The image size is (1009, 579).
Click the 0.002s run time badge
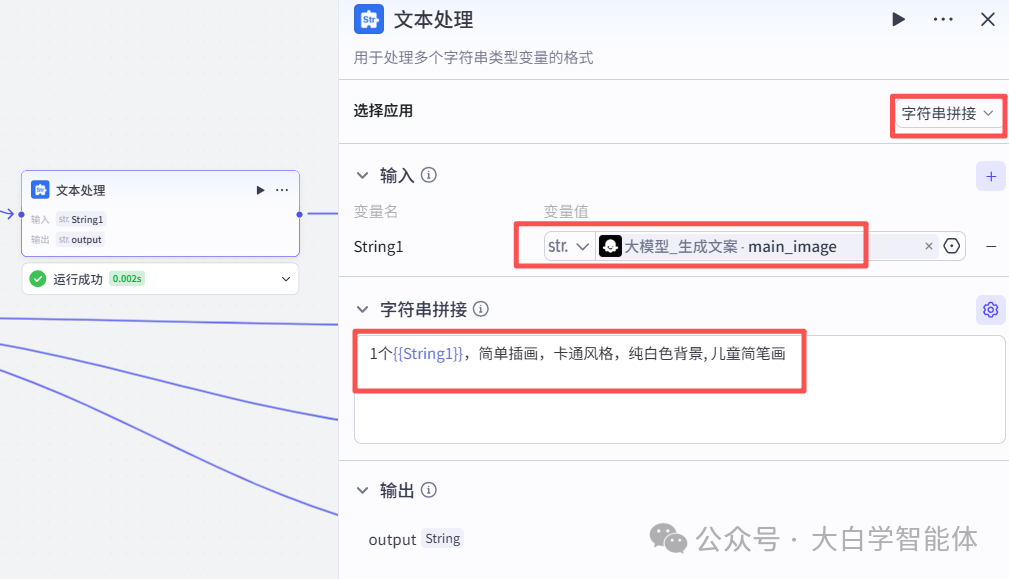click(127, 279)
